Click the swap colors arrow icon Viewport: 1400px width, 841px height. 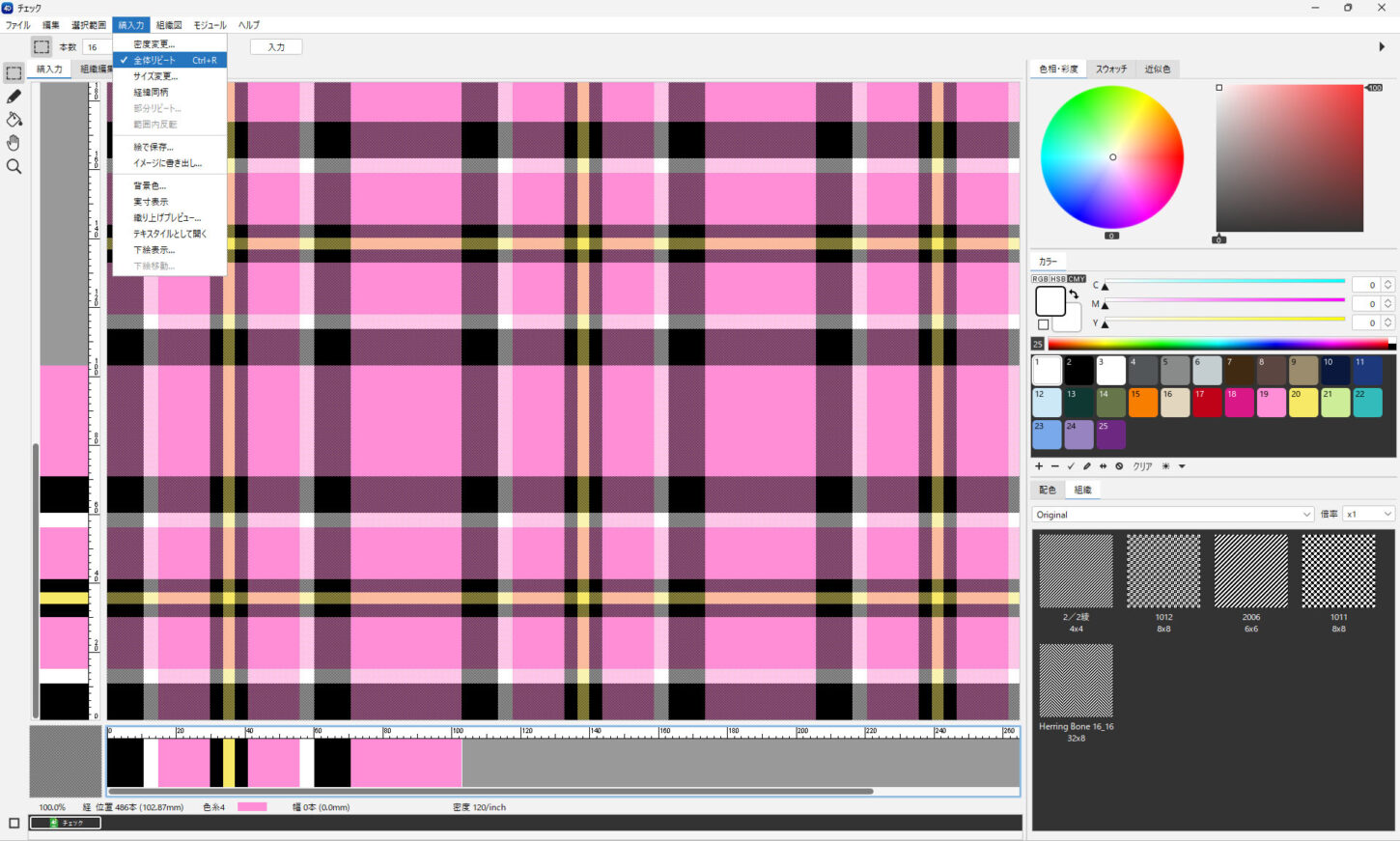(1074, 294)
